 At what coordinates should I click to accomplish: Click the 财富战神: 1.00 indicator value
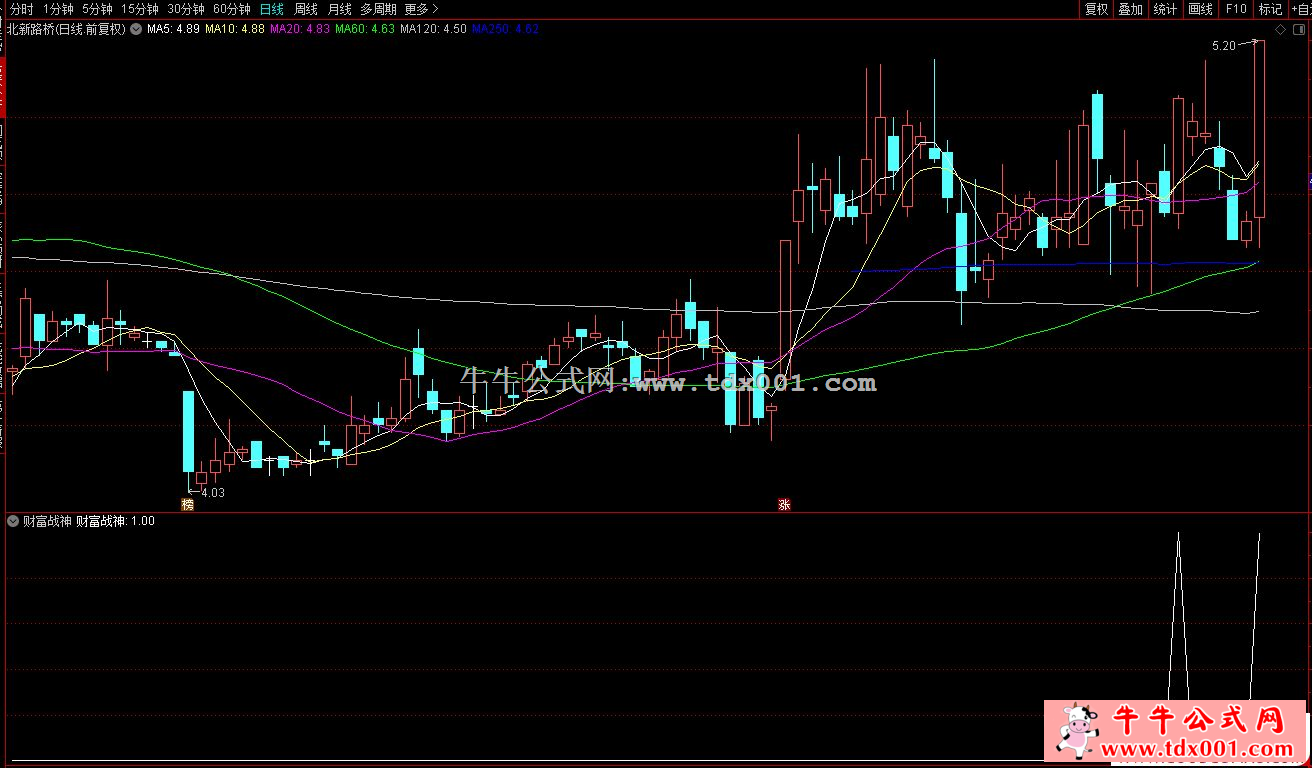(x=115, y=521)
